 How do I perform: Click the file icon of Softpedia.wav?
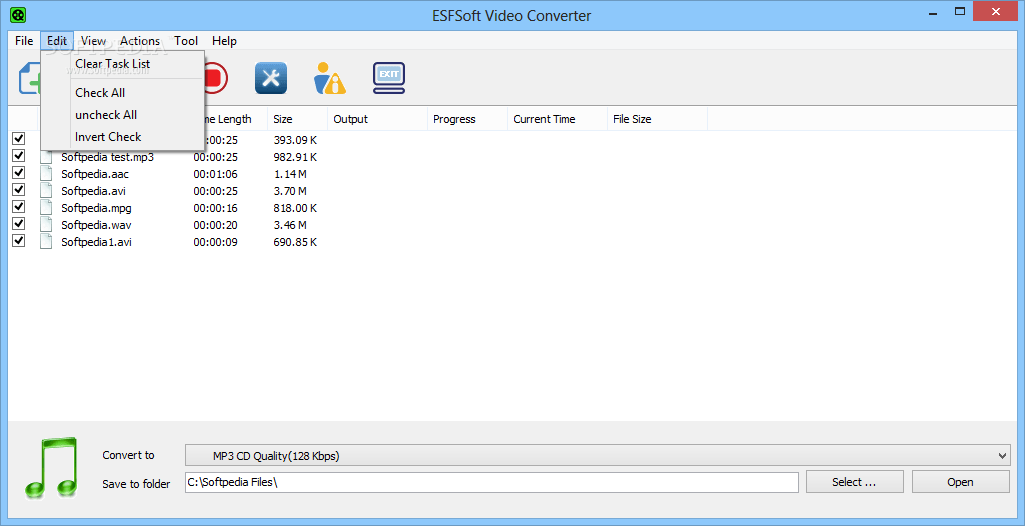pyautogui.click(x=46, y=225)
